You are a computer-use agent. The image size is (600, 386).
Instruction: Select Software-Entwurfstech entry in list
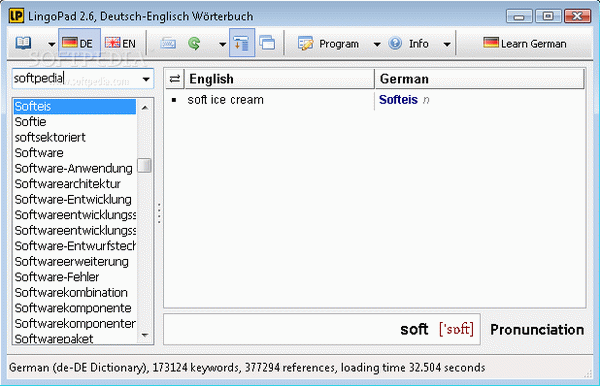click(75, 246)
